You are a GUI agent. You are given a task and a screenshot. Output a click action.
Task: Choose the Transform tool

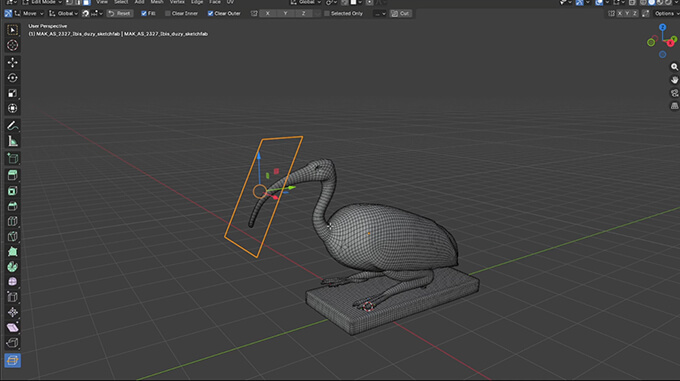pos(13,108)
